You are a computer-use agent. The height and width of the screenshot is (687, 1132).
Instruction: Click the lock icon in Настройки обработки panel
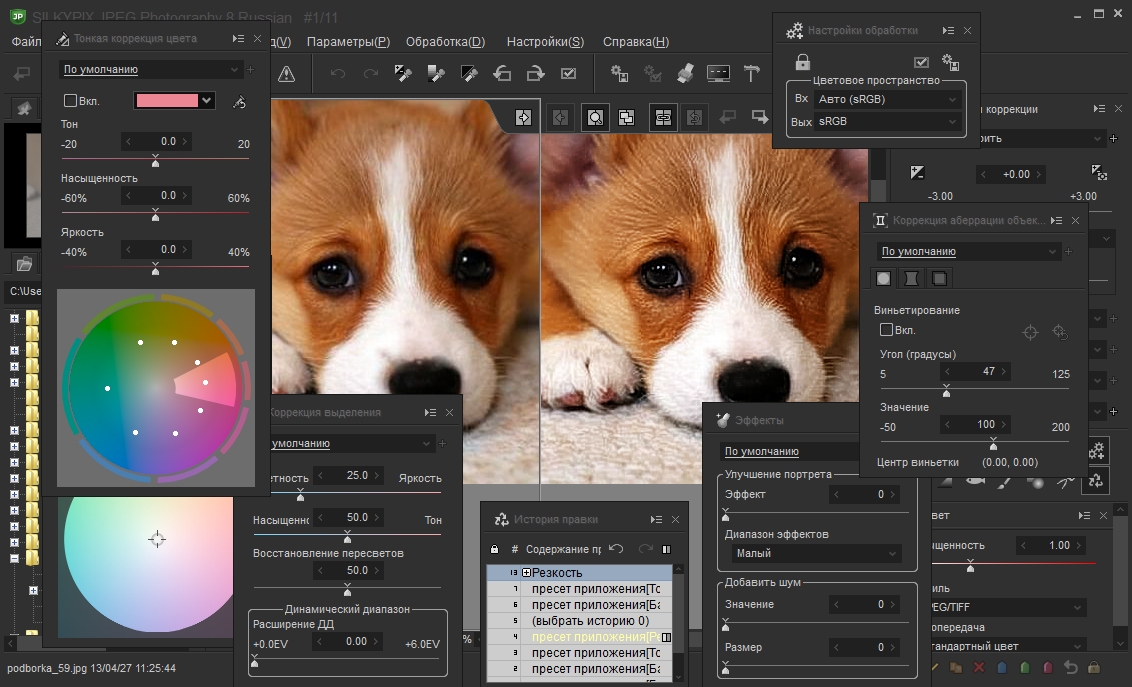click(802, 62)
